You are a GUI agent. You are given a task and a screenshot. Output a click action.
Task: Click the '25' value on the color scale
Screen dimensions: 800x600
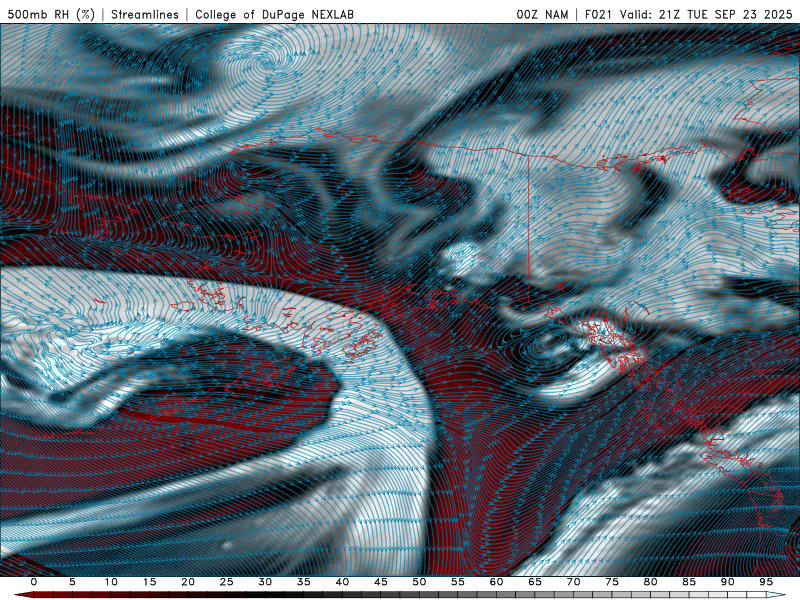pyautogui.click(x=227, y=582)
